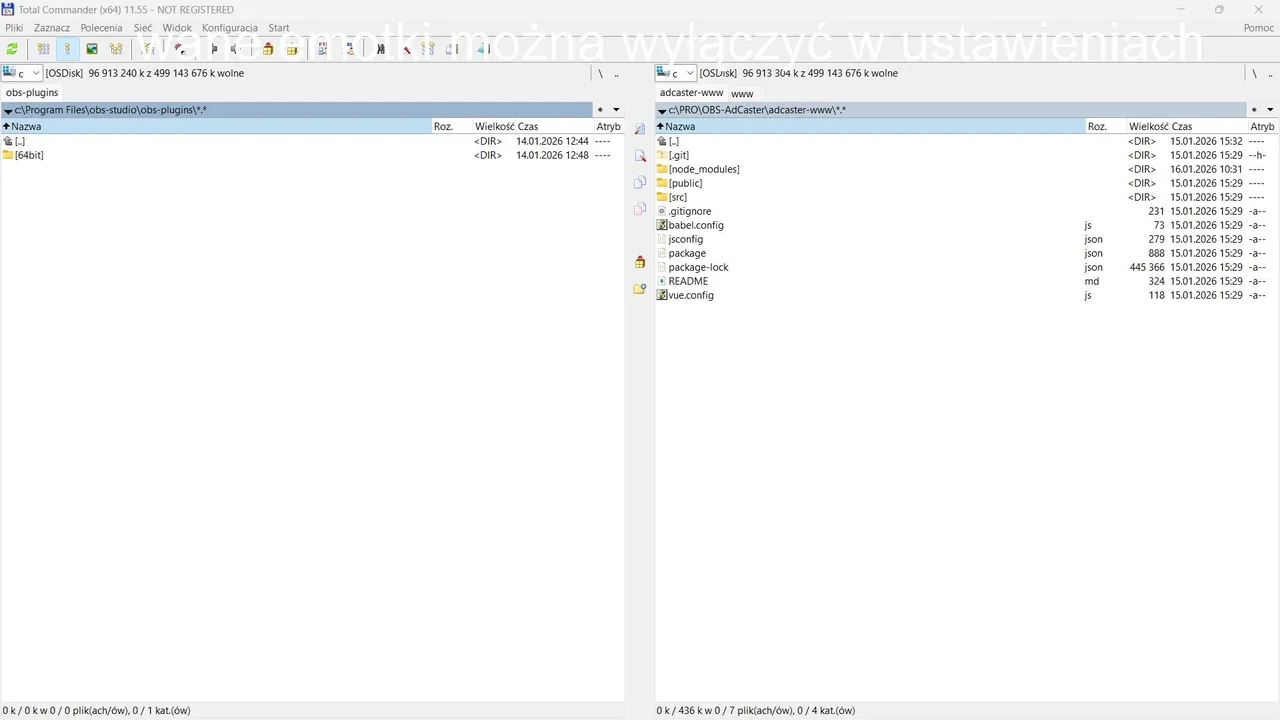The height and width of the screenshot is (720, 1280).
Task: Select the [.git] folder row
Action: [966, 155]
